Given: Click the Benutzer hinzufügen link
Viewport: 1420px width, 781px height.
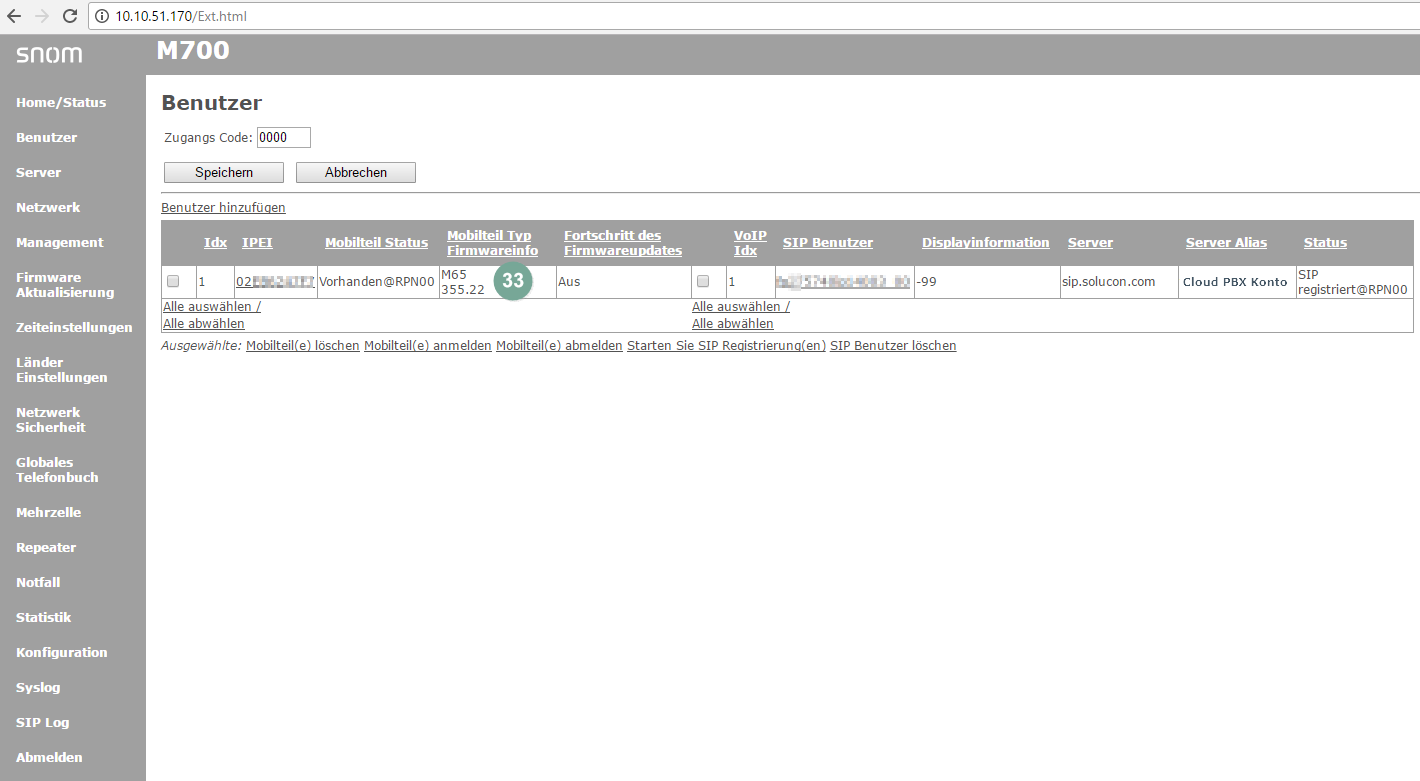Looking at the screenshot, I should [x=223, y=208].
